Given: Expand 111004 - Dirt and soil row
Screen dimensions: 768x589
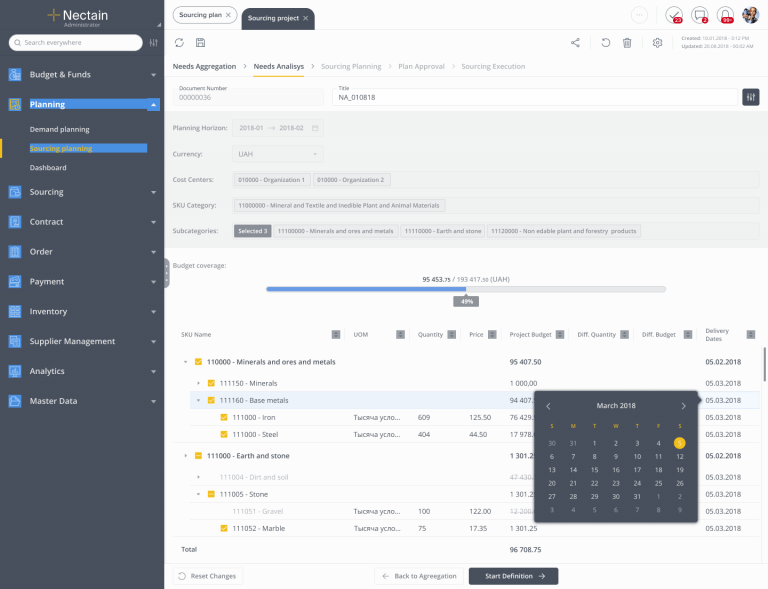Looking at the screenshot, I should 198,477.
